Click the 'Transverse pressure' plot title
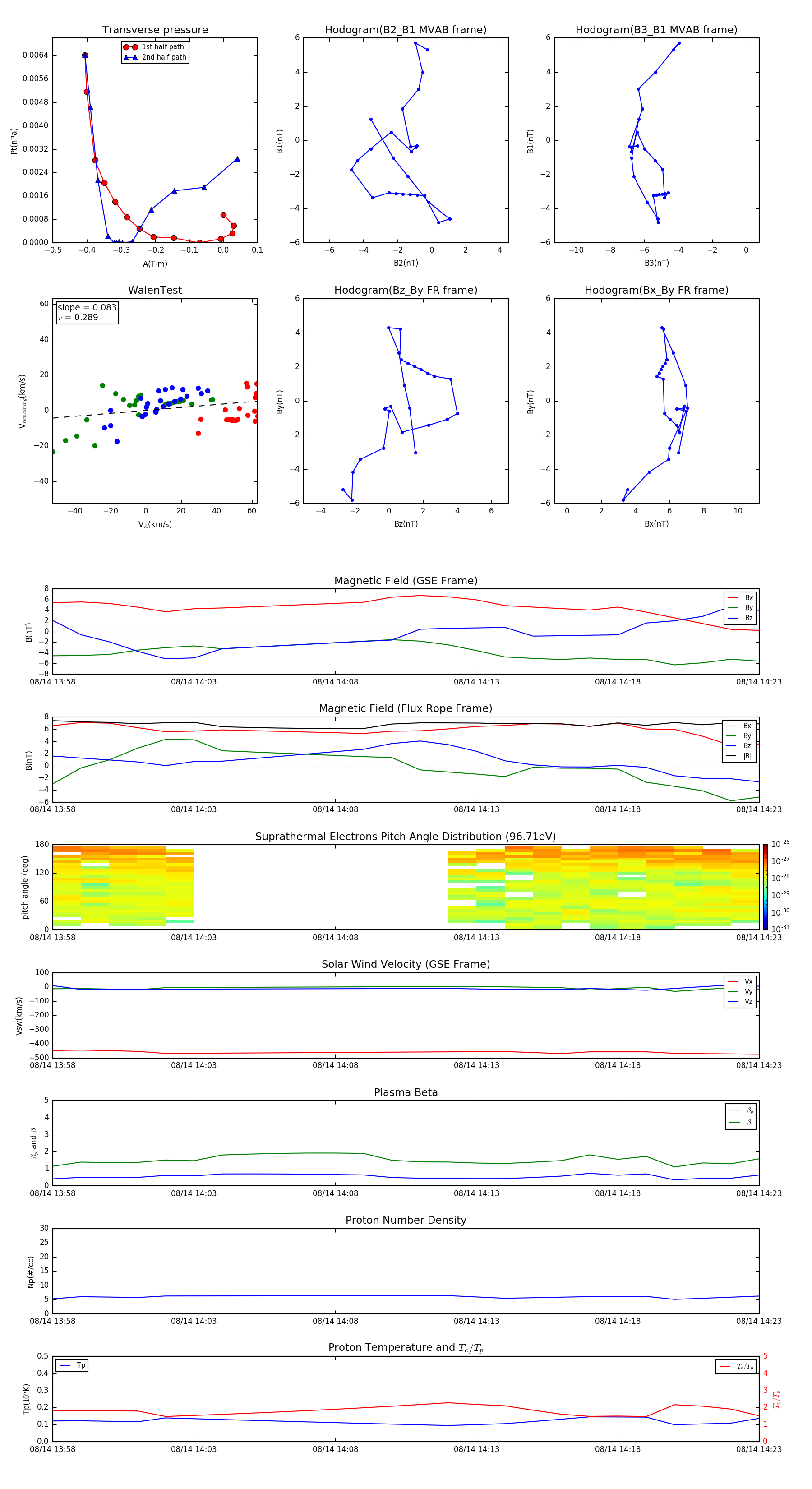 (x=155, y=30)
